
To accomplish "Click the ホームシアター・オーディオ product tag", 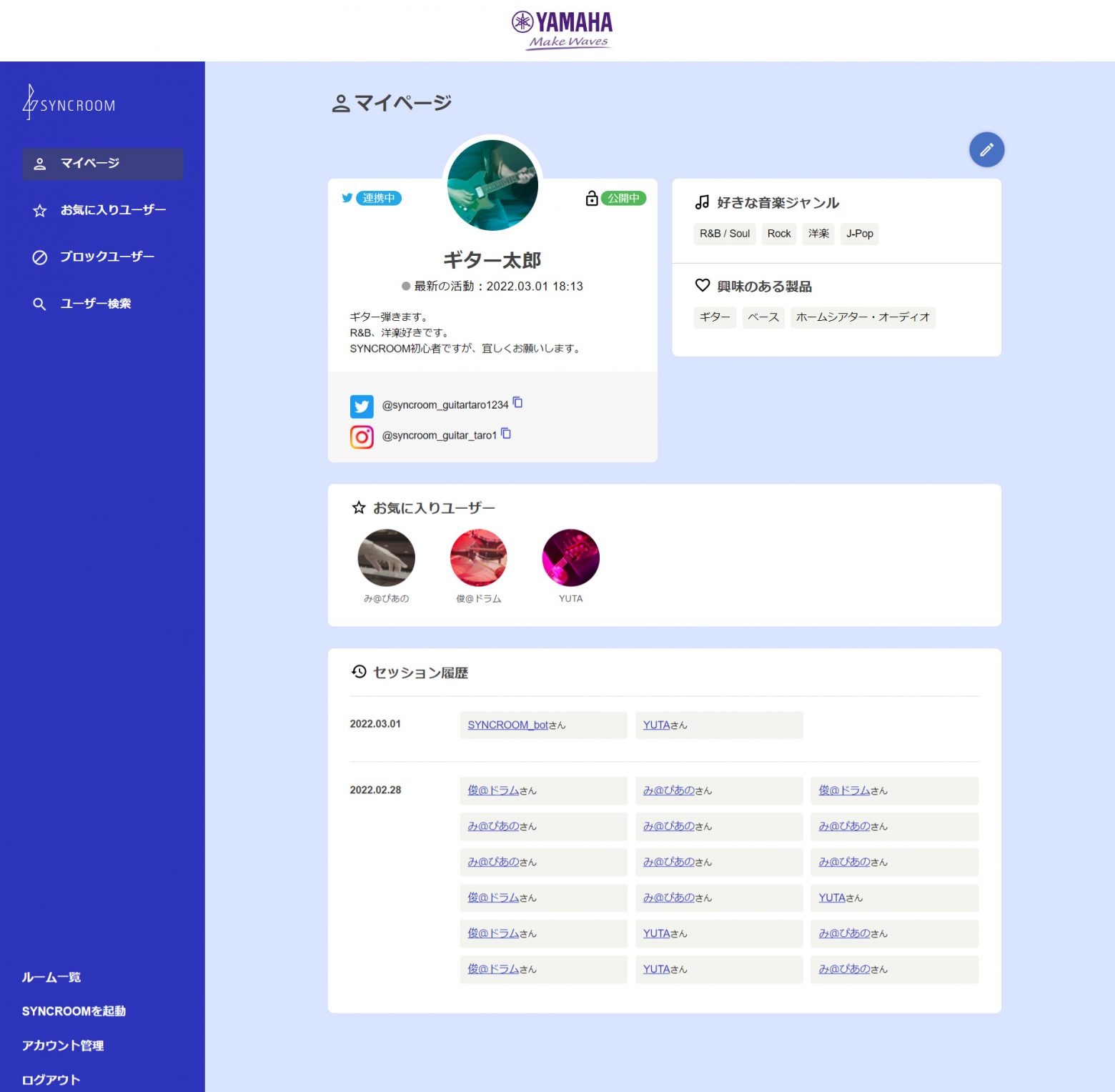I will pos(863,317).
